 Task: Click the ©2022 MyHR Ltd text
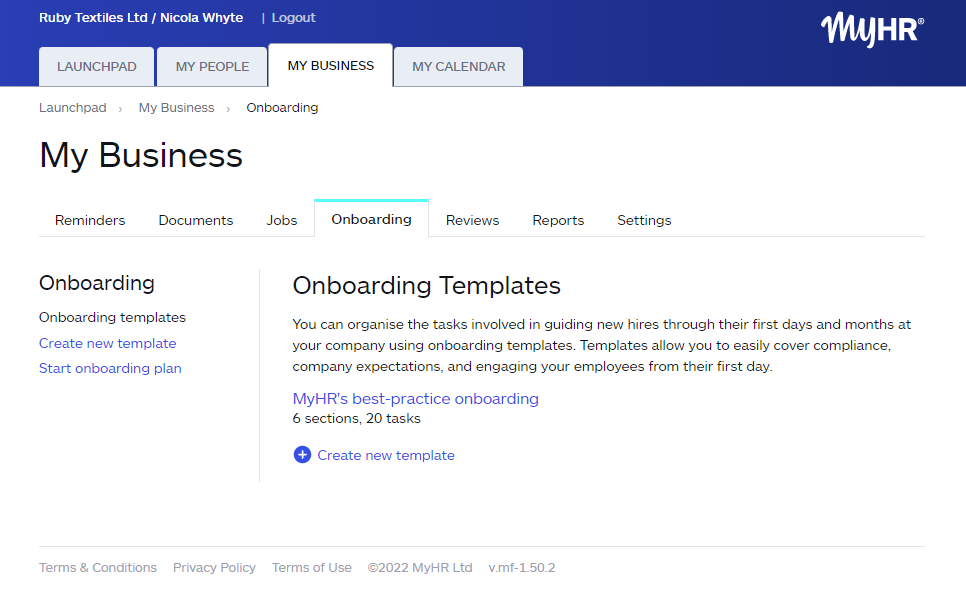[x=420, y=567]
